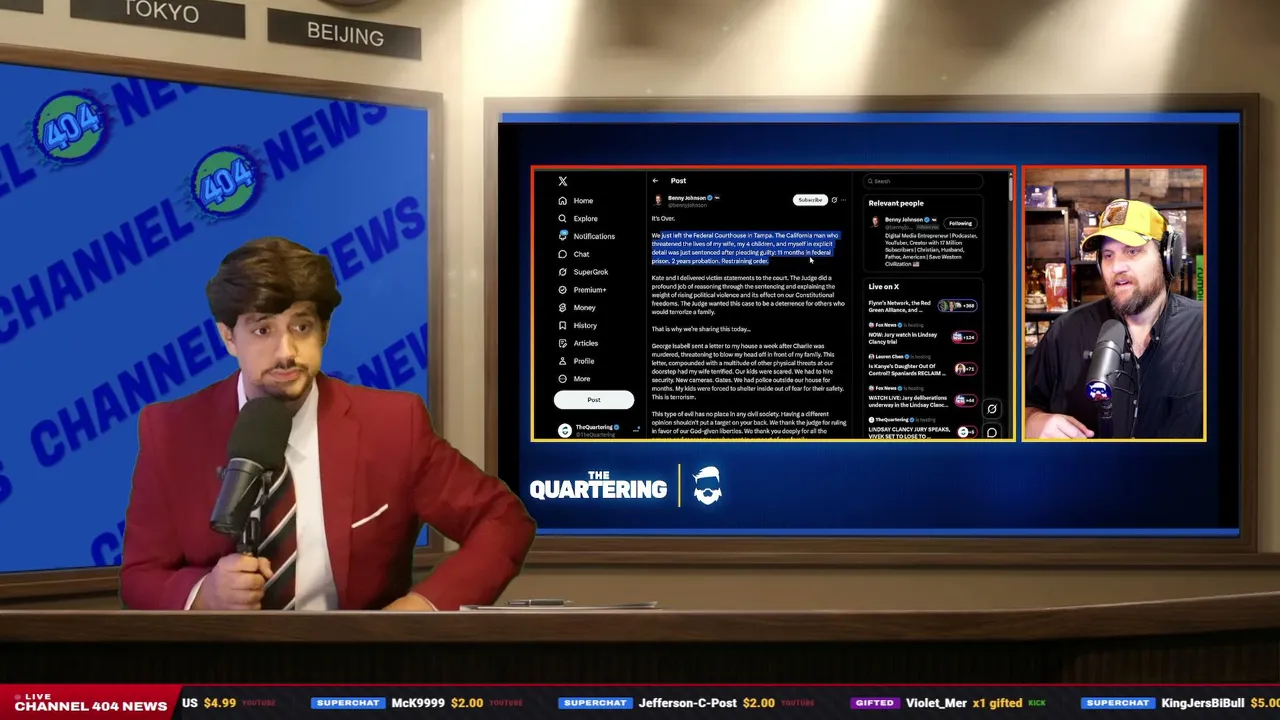Open 'LINDSAY CLANCY JURY SPEAKS' live stream
The height and width of the screenshot is (720, 1280).
(x=909, y=432)
